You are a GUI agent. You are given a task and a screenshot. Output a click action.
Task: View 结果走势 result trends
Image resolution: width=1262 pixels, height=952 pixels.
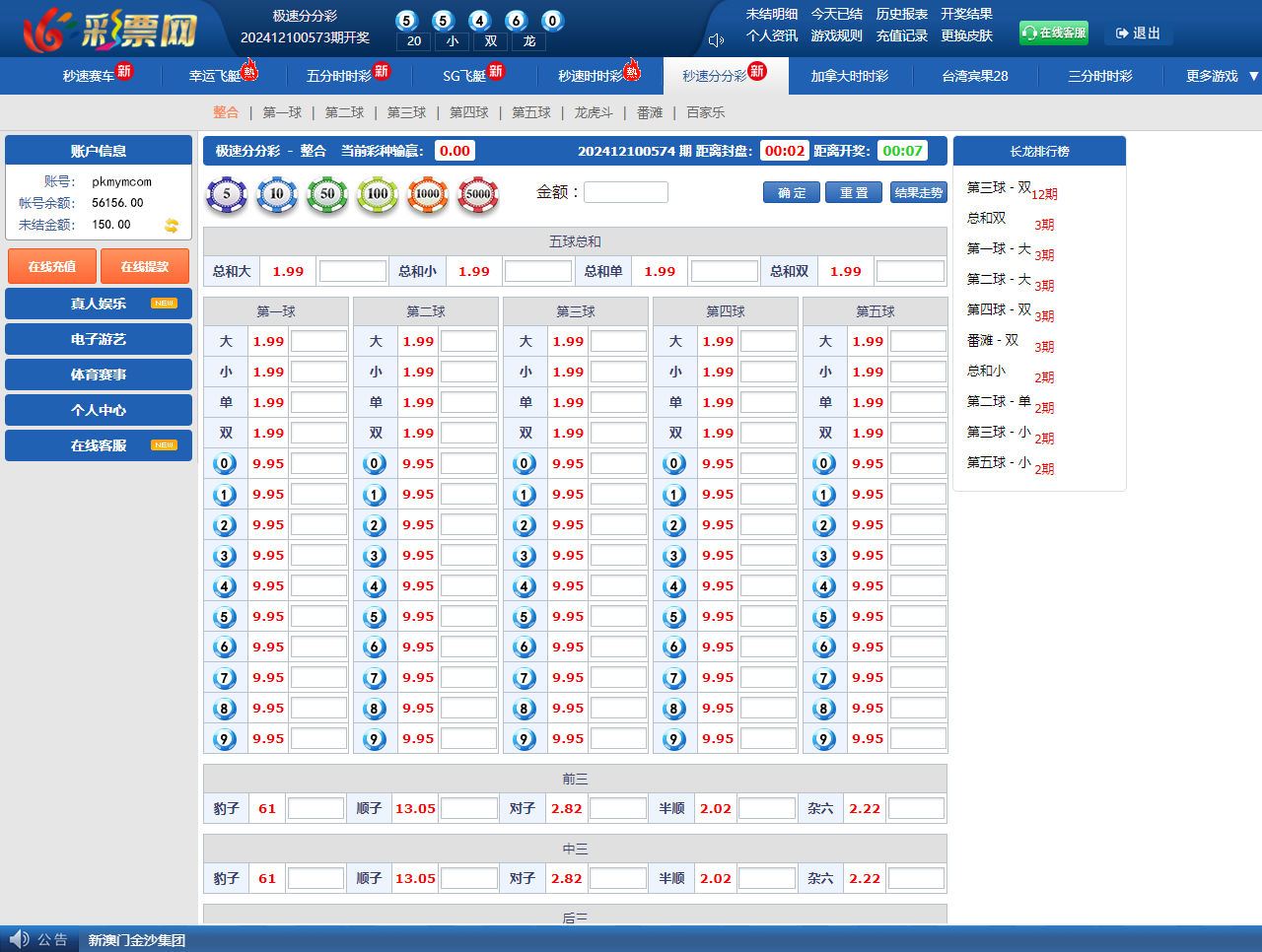tap(918, 193)
